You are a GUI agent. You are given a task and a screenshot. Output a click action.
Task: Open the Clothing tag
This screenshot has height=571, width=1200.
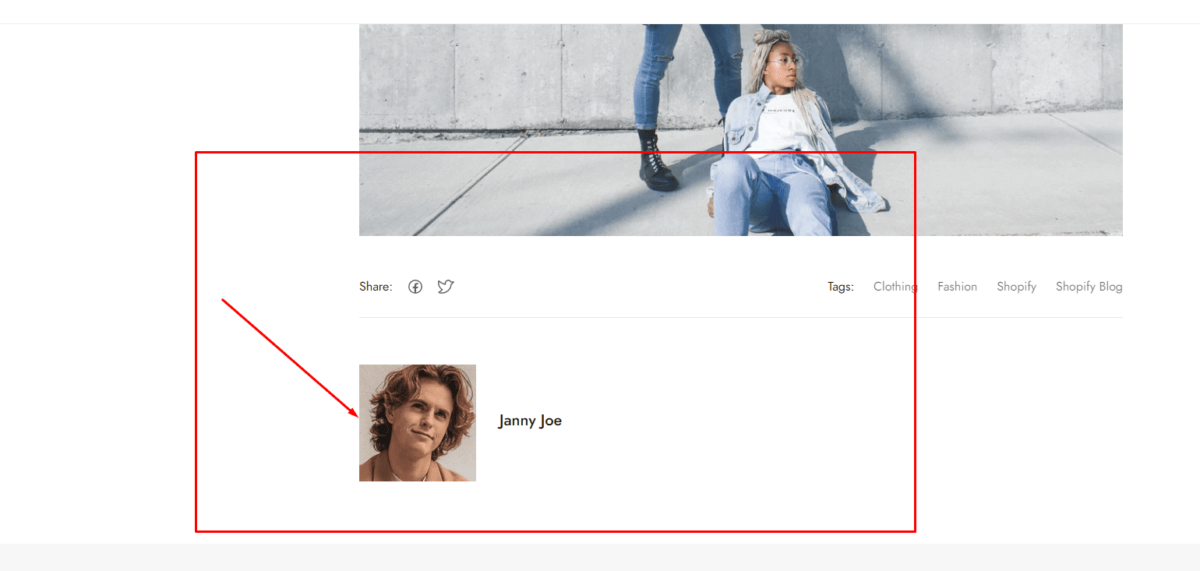pos(894,287)
